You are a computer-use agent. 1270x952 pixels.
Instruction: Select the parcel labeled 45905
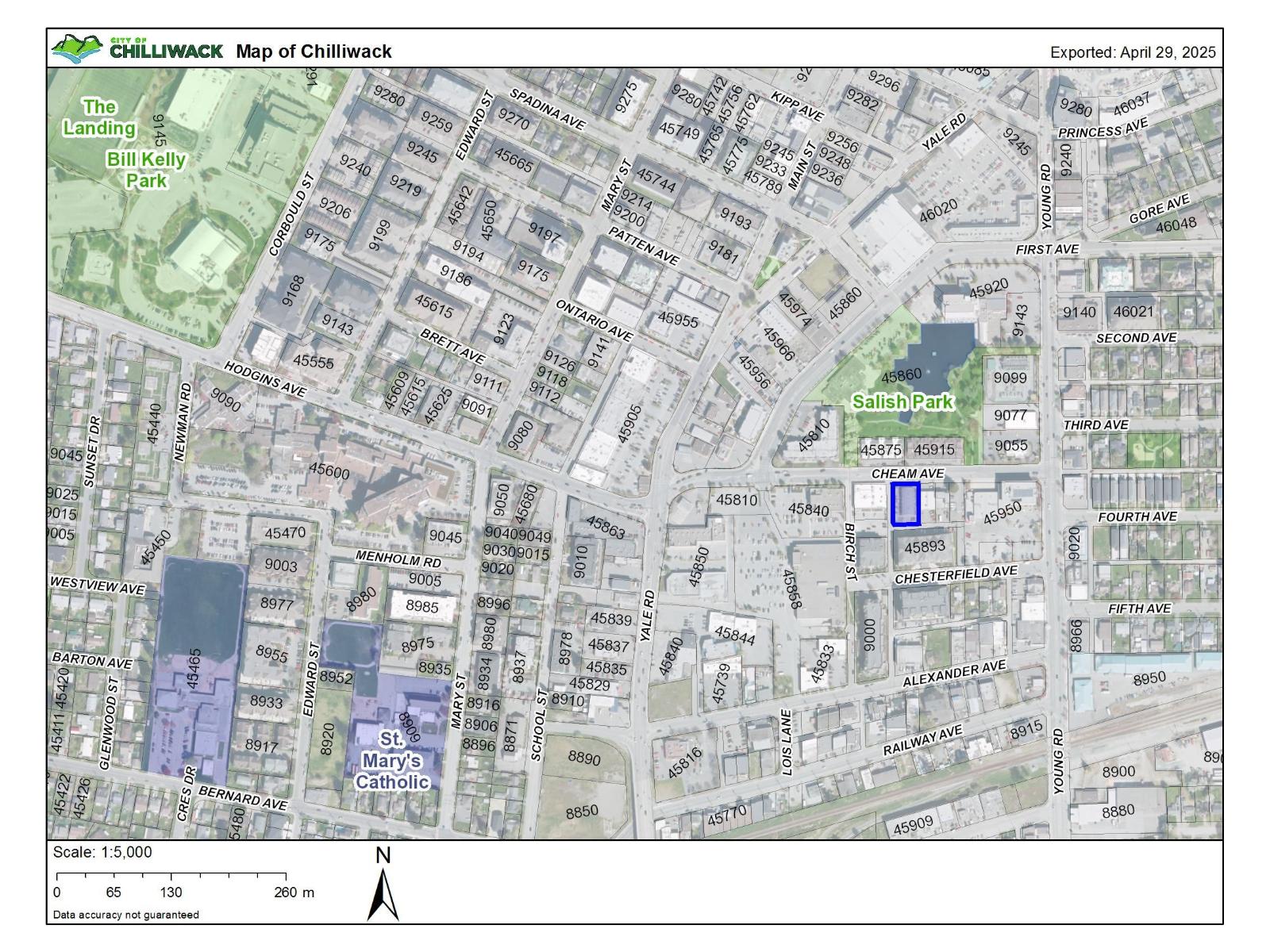click(x=628, y=424)
